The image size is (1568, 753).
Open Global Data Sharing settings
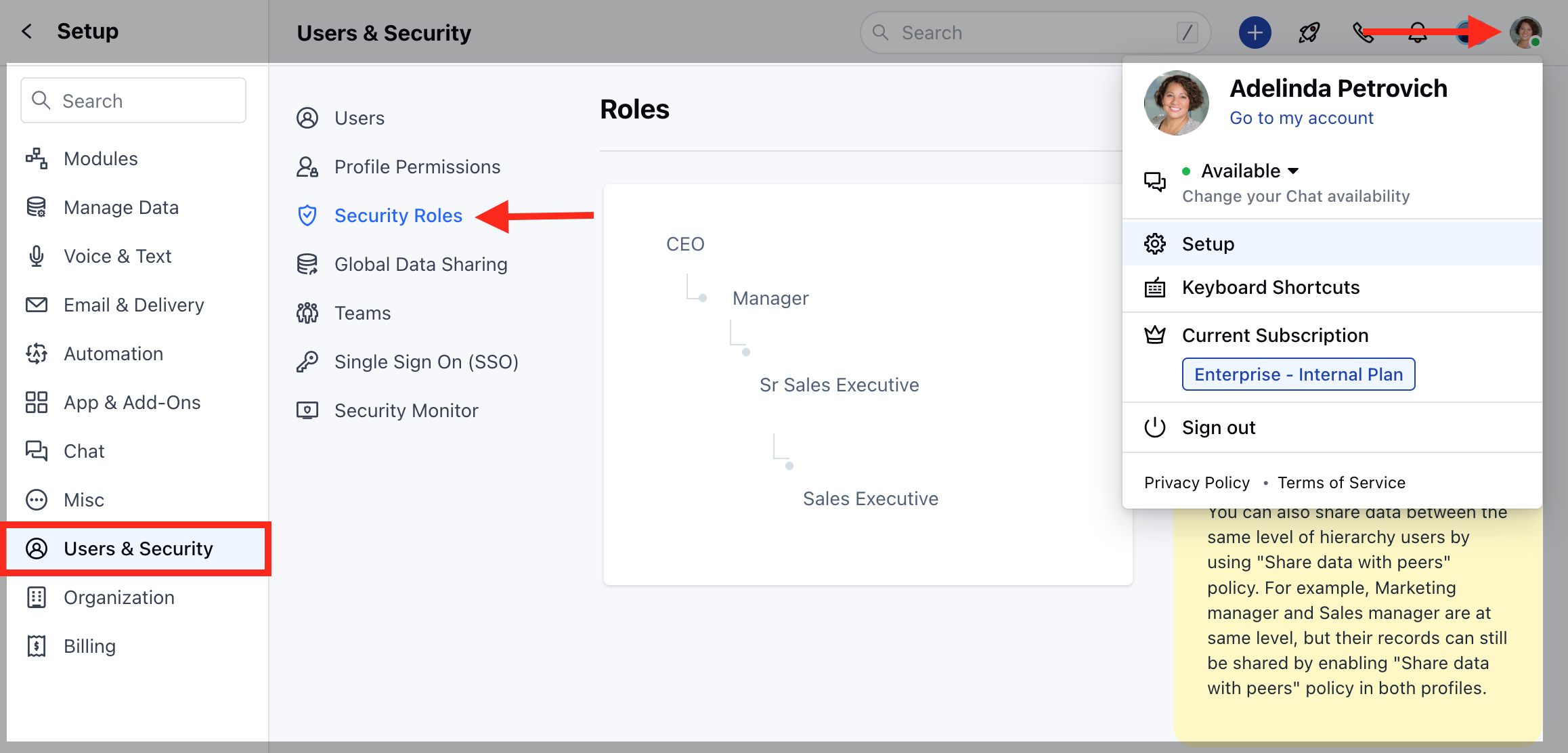click(x=420, y=264)
